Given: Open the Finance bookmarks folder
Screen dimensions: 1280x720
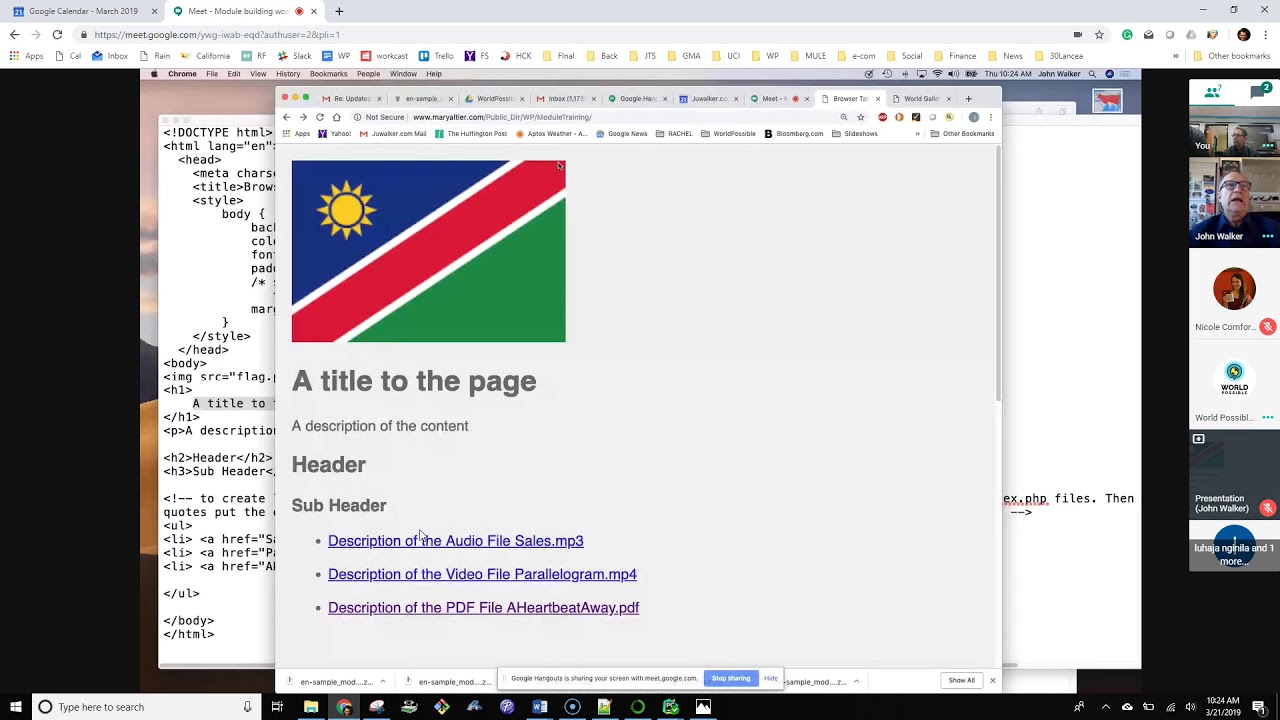Looking at the screenshot, I should pyautogui.click(x=954, y=56).
